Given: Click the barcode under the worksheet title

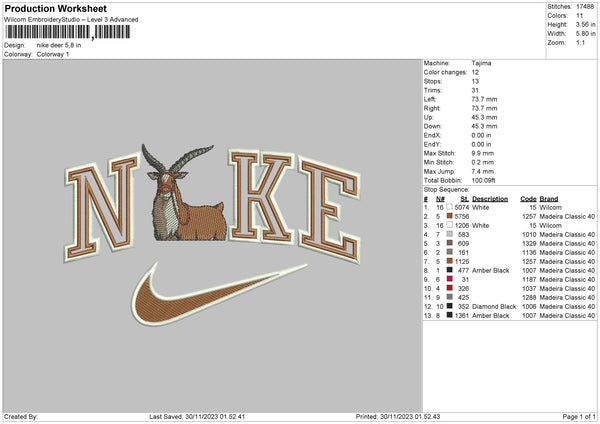Looking at the screenshot, I should pos(68,32).
